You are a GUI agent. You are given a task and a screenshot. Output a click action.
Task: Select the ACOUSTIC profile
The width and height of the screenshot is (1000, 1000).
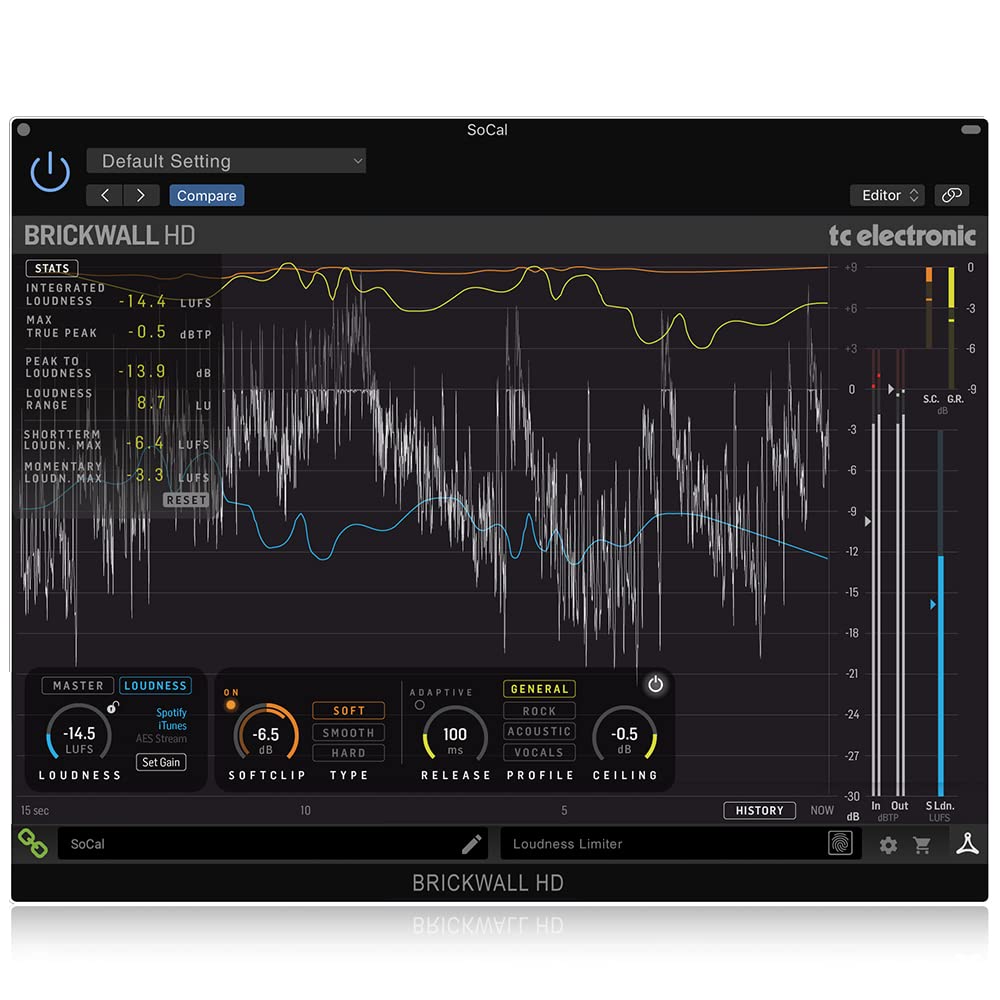point(540,732)
